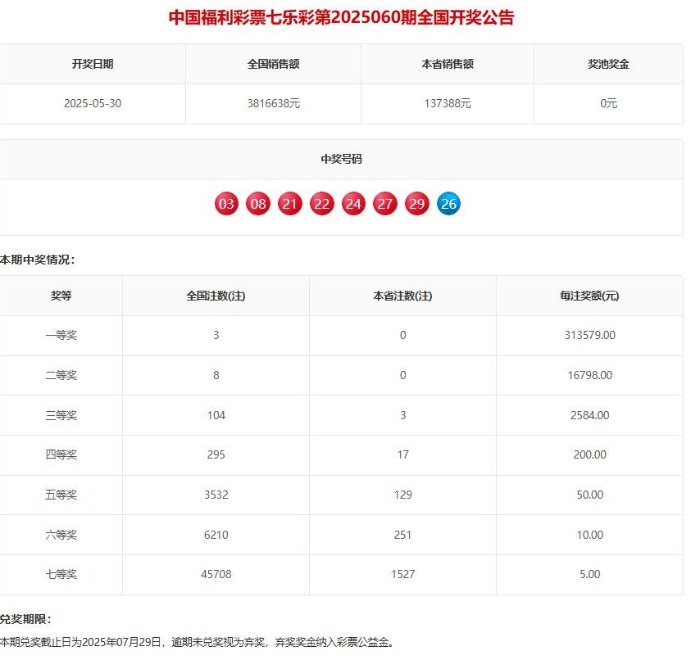
Task: Select second prize amount 16798.00
Action: [x=590, y=375]
